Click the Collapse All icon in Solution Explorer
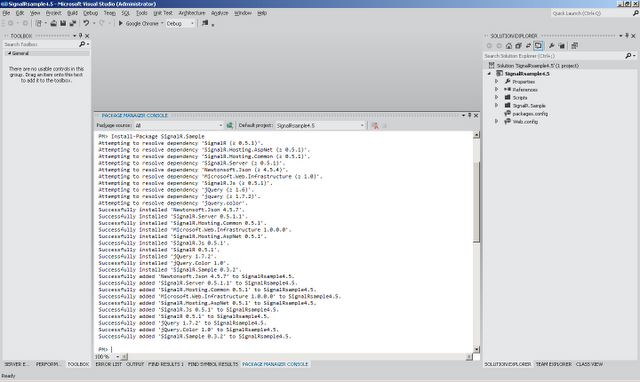 tap(518, 46)
